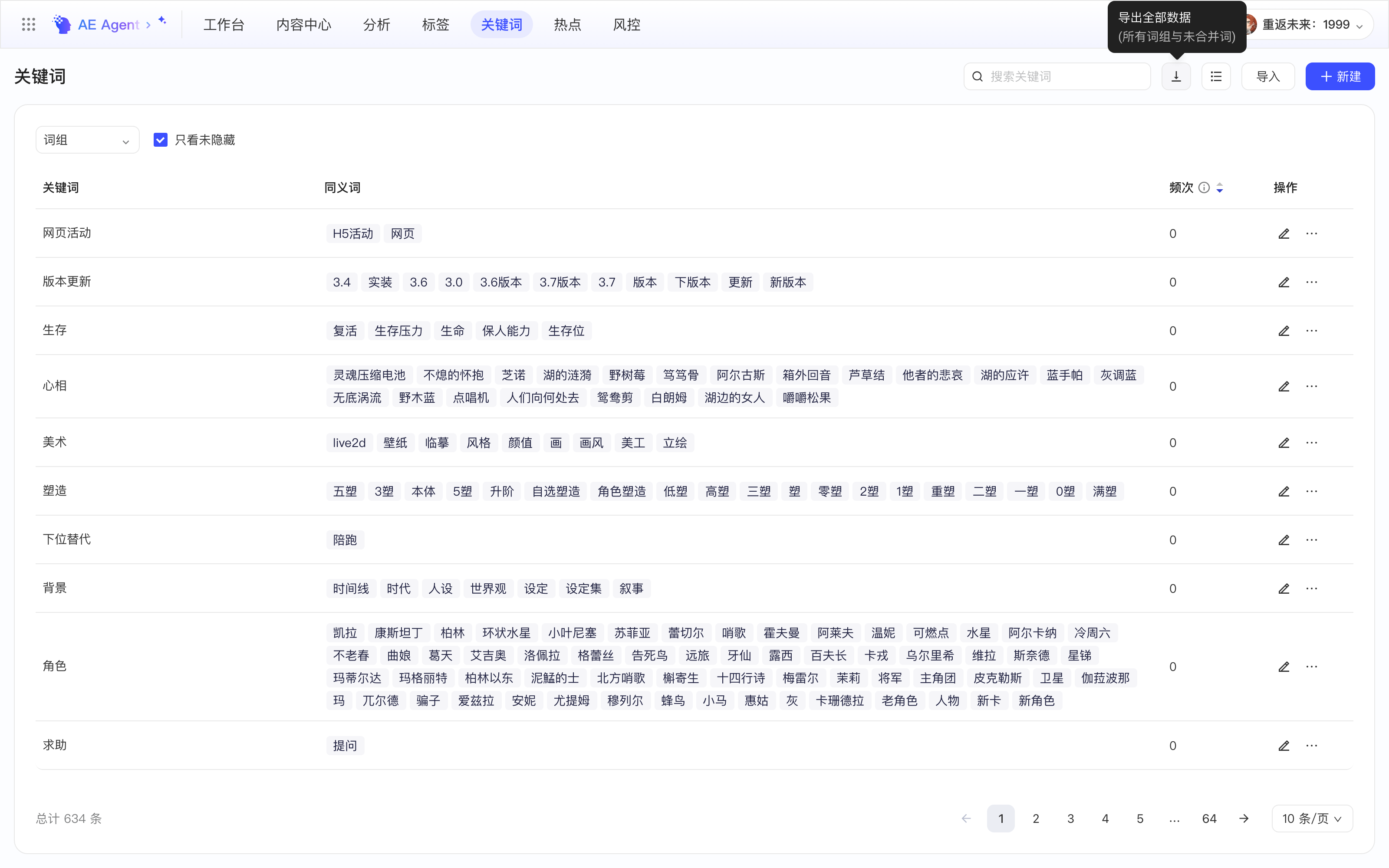
Task: Go to page 5
Action: (1140, 819)
